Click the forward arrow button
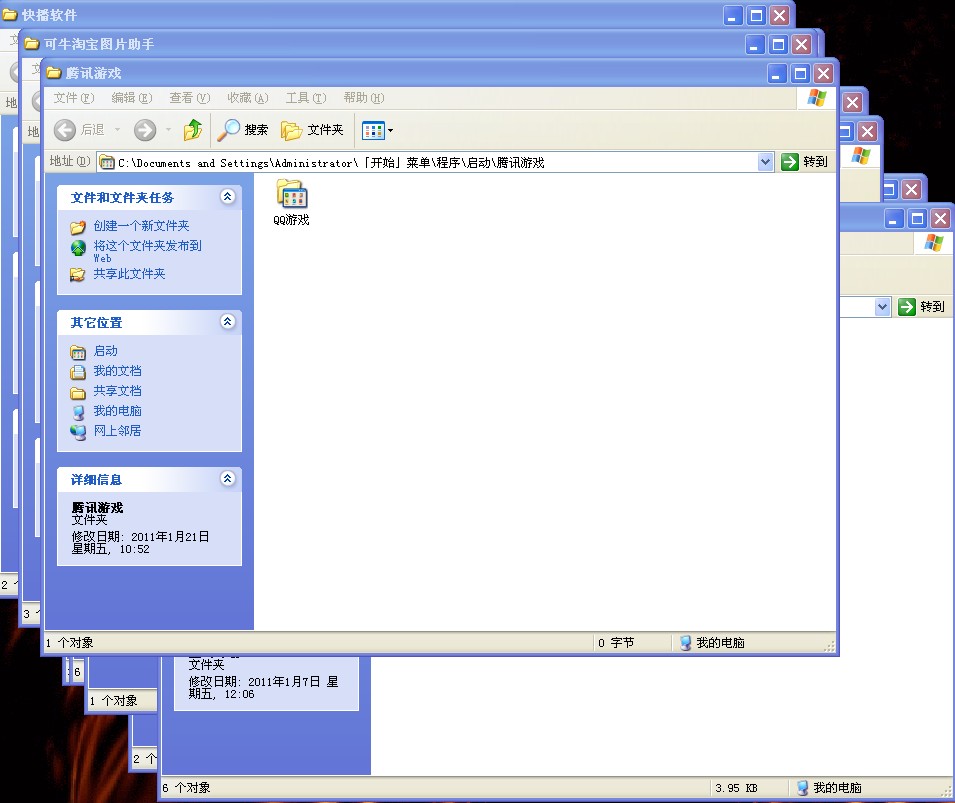This screenshot has width=955, height=803. (x=145, y=130)
